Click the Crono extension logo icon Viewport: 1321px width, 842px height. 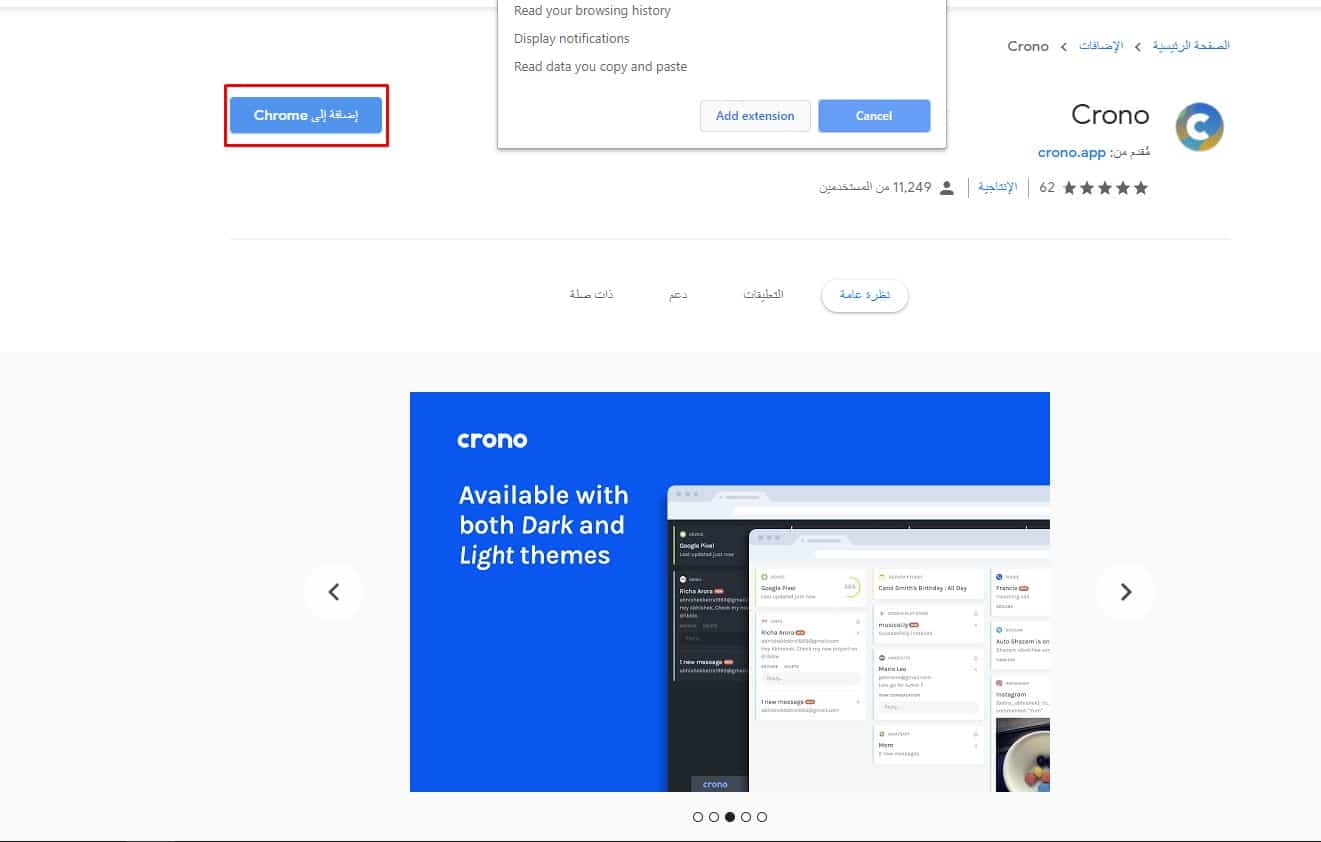[1199, 127]
